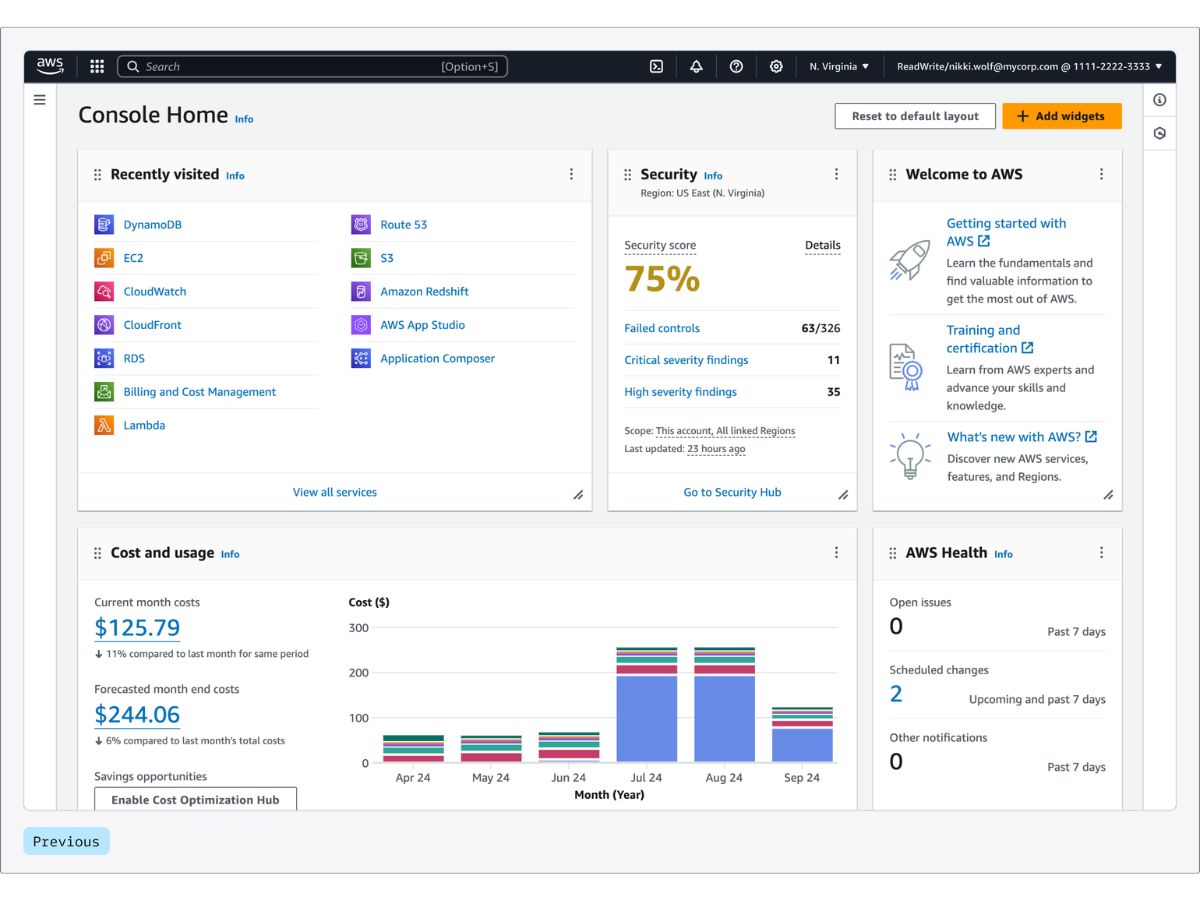Click the EC2 service icon
The height and width of the screenshot is (900, 1200).
coord(104,258)
